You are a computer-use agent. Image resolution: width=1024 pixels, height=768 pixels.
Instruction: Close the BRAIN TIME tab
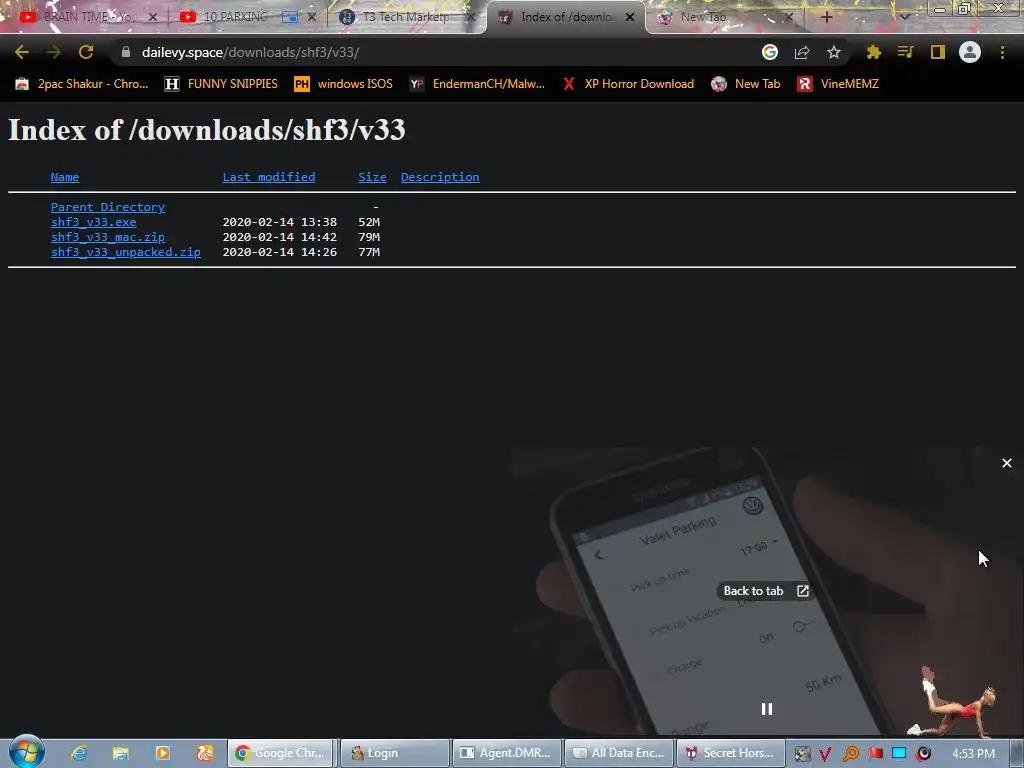click(153, 17)
